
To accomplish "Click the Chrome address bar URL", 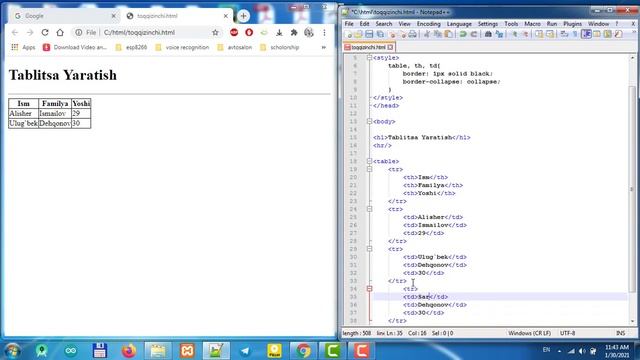I will coord(139,32).
